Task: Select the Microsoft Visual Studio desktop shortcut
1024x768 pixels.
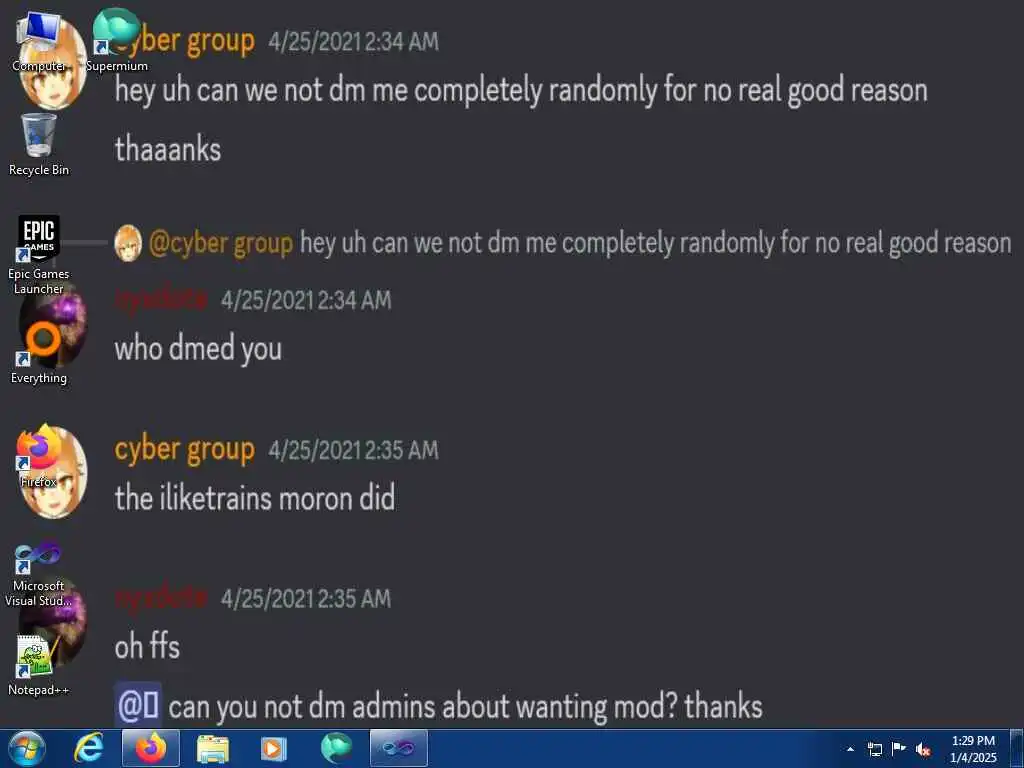Action: (39, 575)
